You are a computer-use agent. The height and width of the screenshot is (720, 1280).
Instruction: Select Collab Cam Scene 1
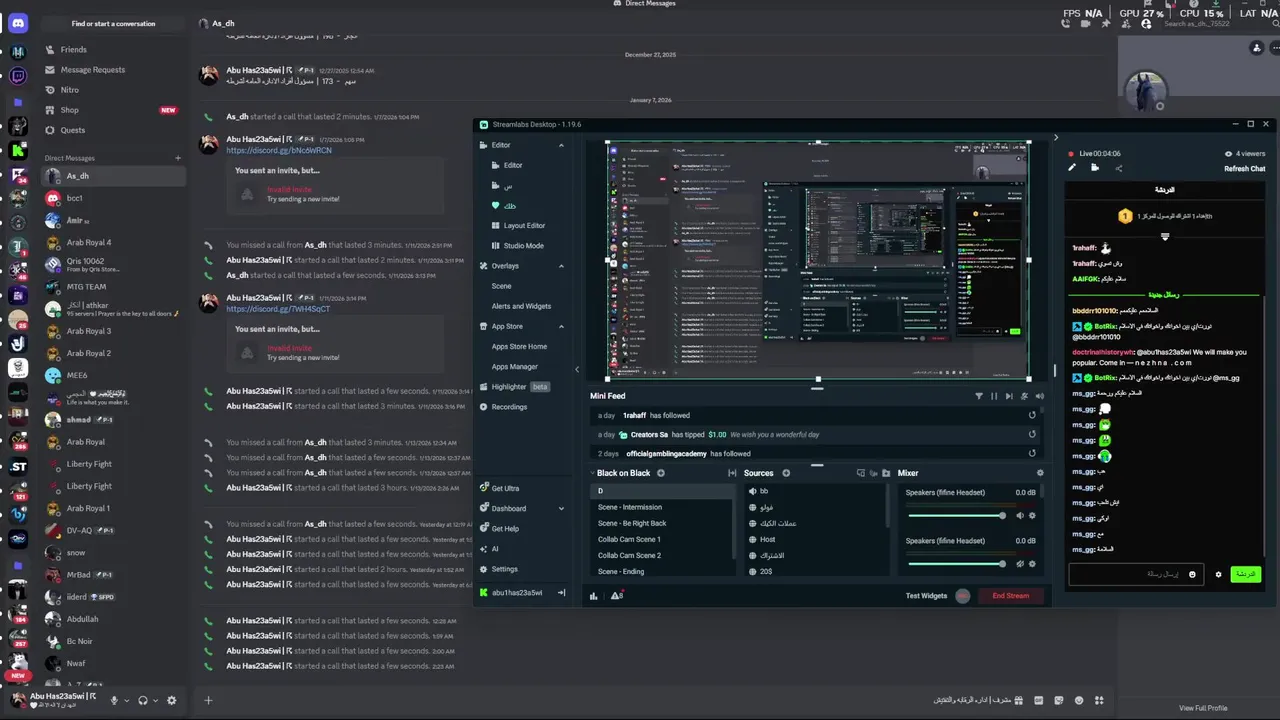(x=662, y=539)
